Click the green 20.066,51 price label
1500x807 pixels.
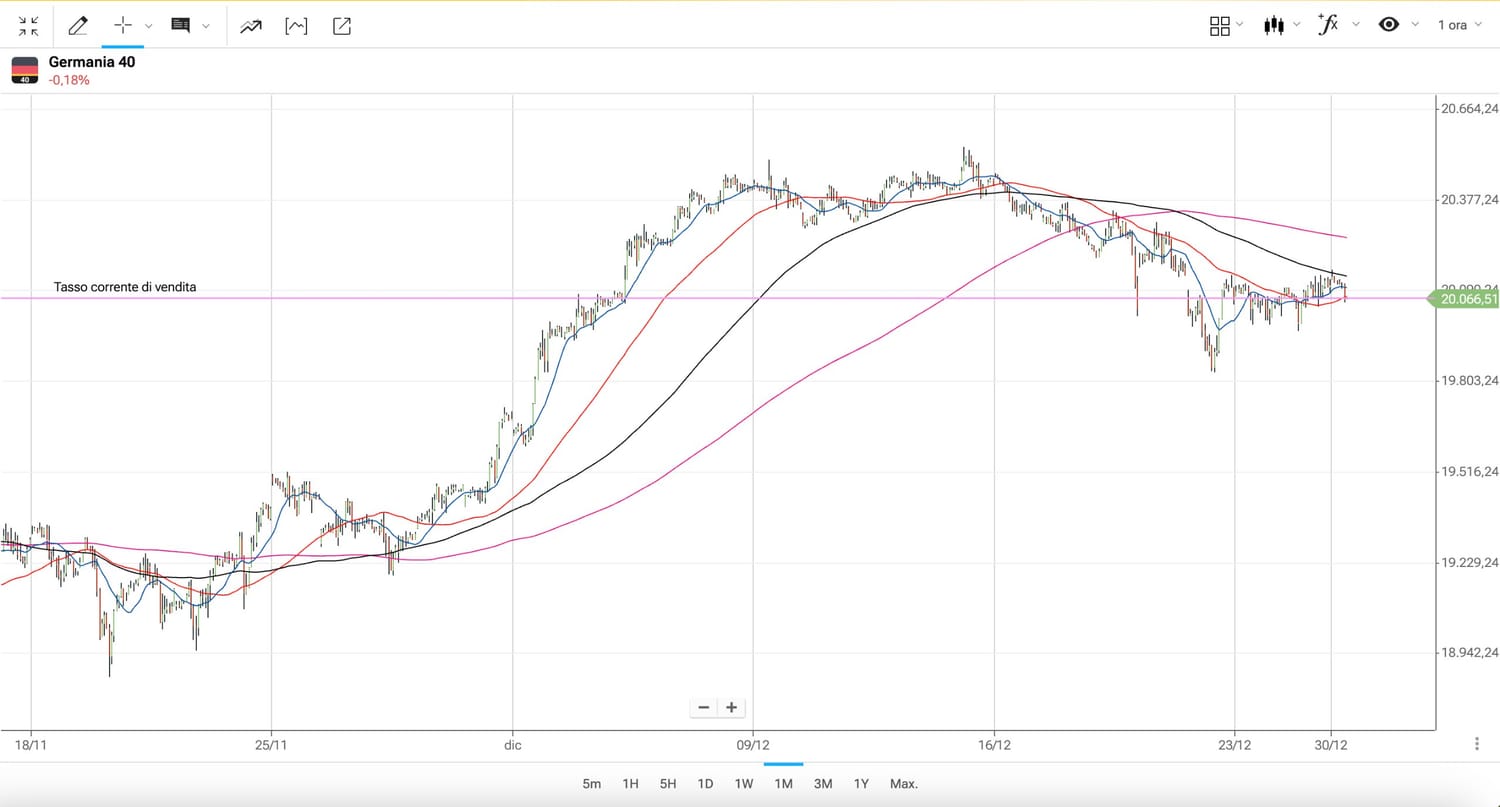pos(1468,298)
